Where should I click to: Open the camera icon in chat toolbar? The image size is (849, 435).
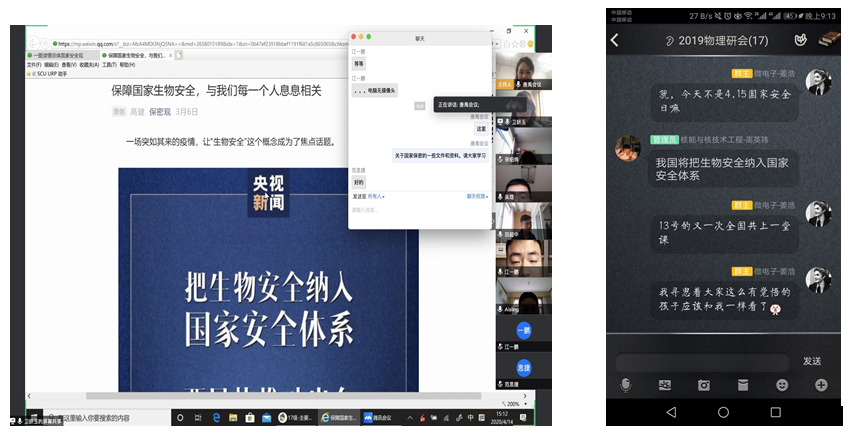[x=704, y=385]
